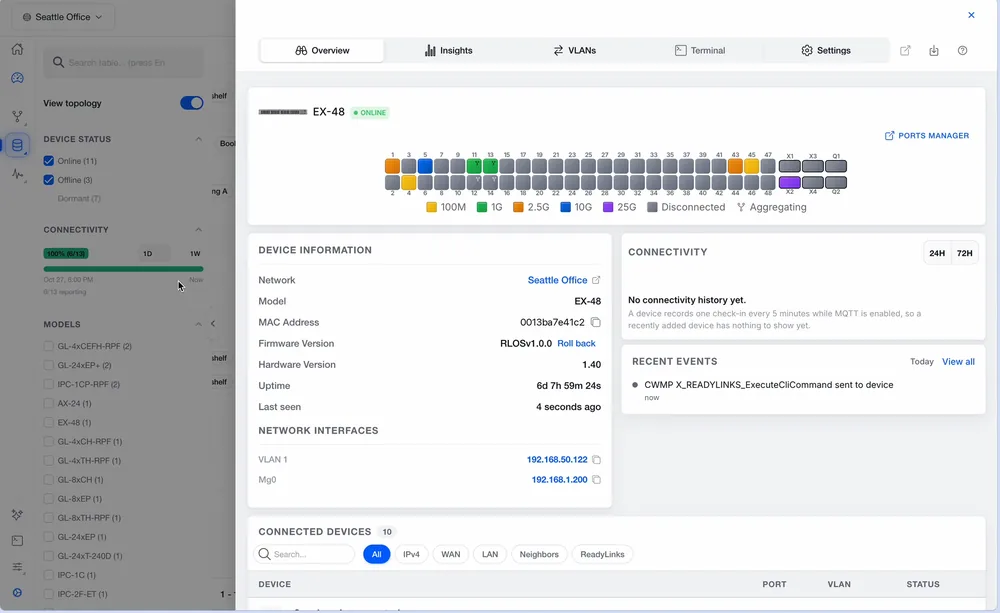Click the download icon in the panel header
The height and width of the screenshot is (613, 1000).
click(x=934, y=50)
